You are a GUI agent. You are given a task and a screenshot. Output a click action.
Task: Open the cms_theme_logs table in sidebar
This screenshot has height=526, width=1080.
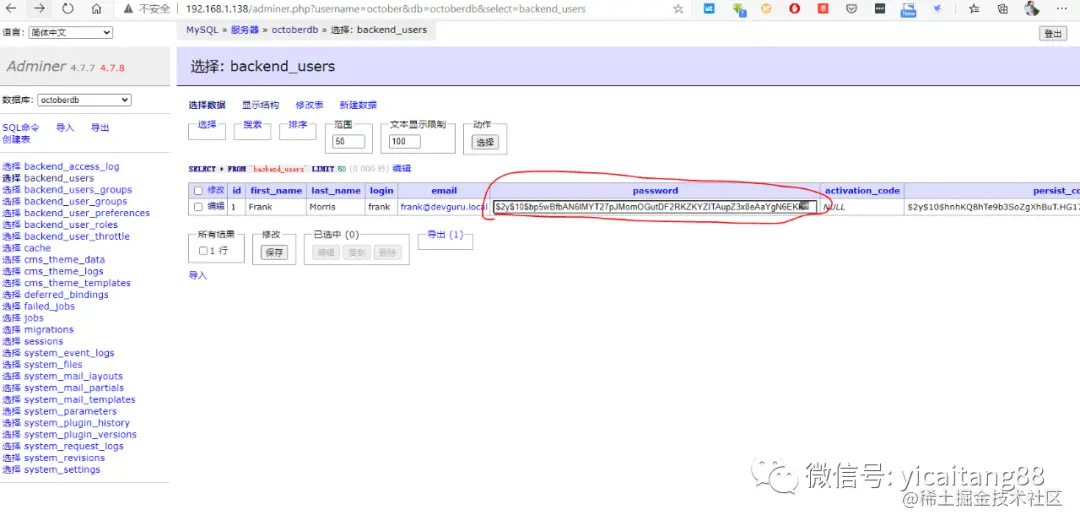pyautogui.click(x=63, y=271)
